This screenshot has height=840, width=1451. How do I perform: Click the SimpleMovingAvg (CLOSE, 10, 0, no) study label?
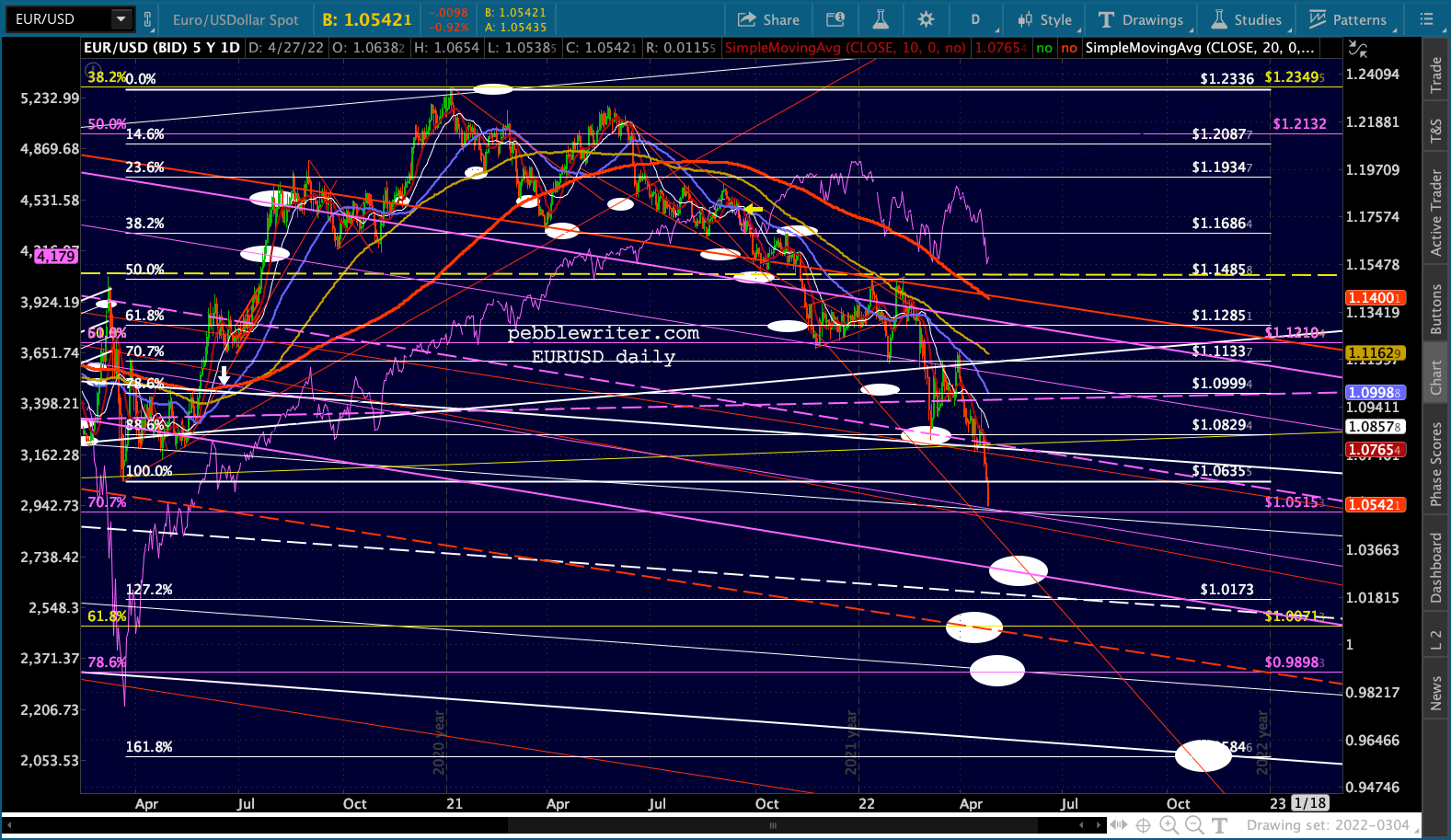tap(846, 48)
